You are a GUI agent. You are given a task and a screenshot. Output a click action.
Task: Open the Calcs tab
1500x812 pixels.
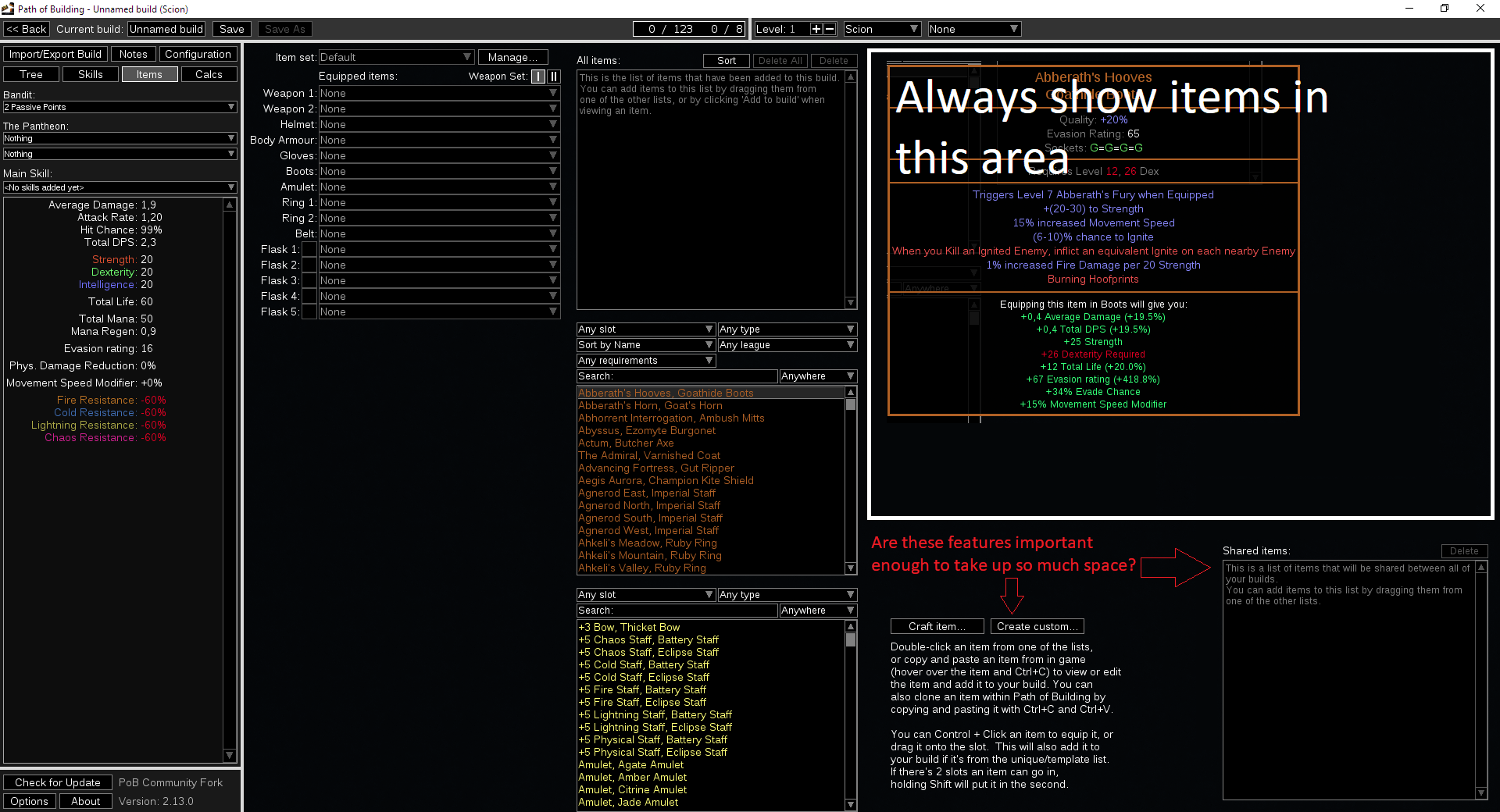209,74
